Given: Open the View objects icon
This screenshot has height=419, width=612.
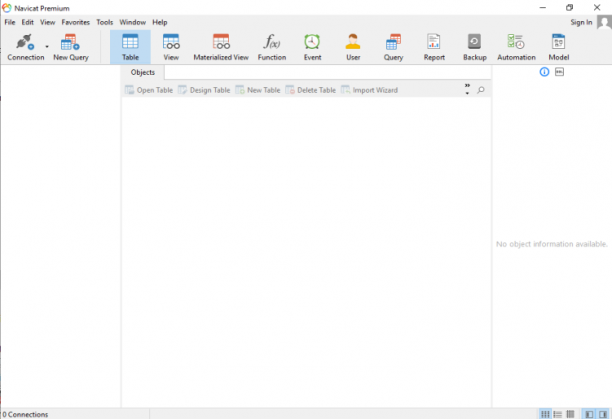Looking at the screenshot, I should (x=171, y=47).
